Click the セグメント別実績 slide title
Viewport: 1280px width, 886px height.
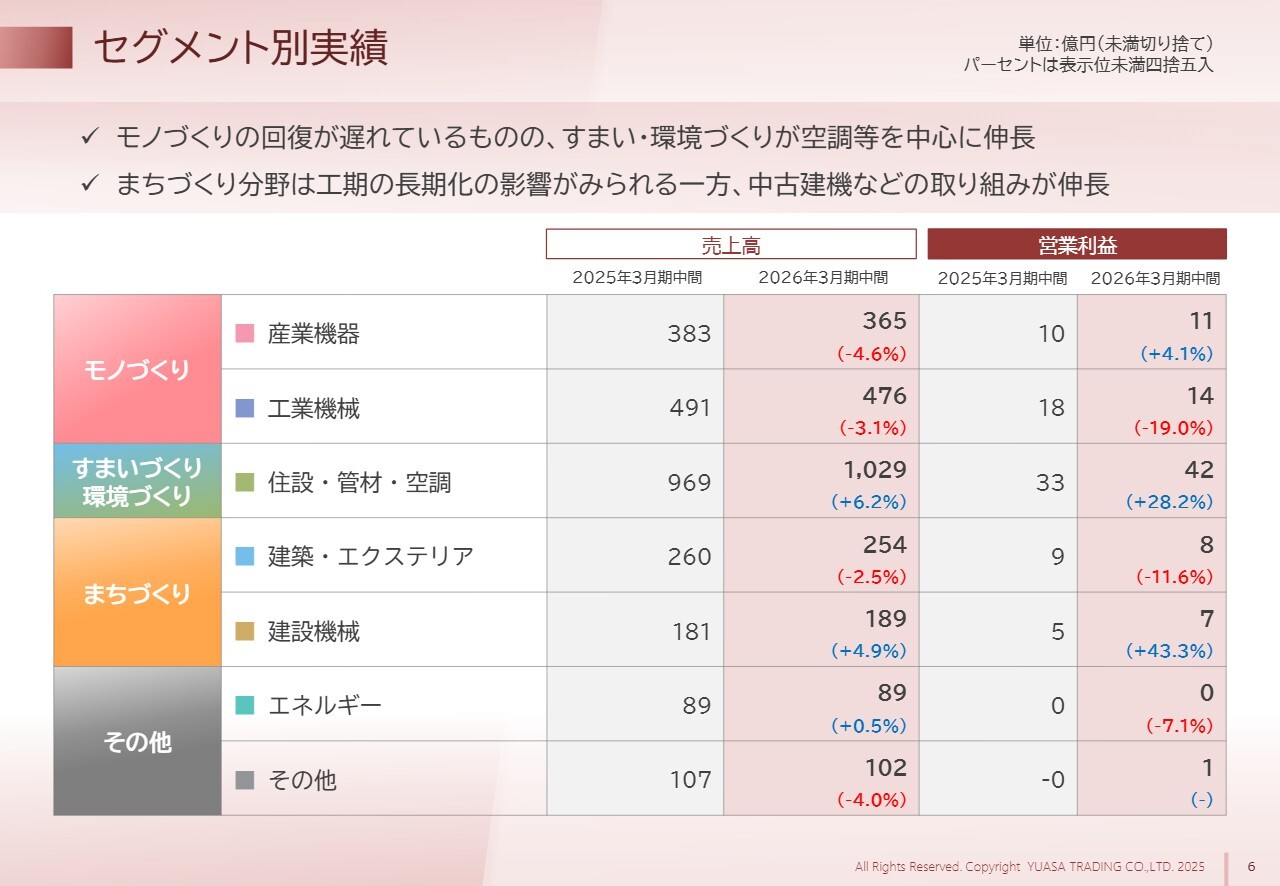(x=240, y=48)
